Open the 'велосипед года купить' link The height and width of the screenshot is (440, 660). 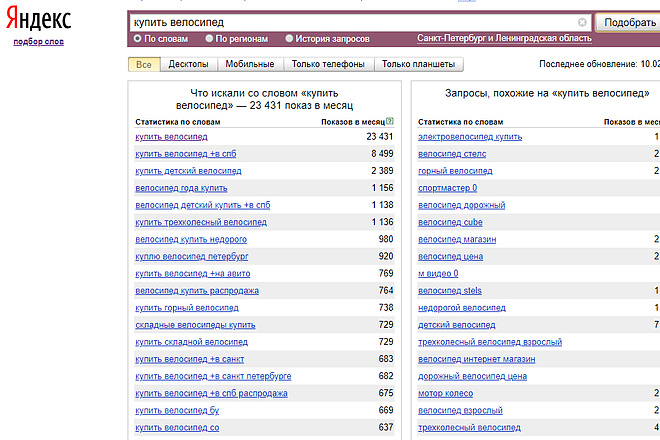coord(181,188)
